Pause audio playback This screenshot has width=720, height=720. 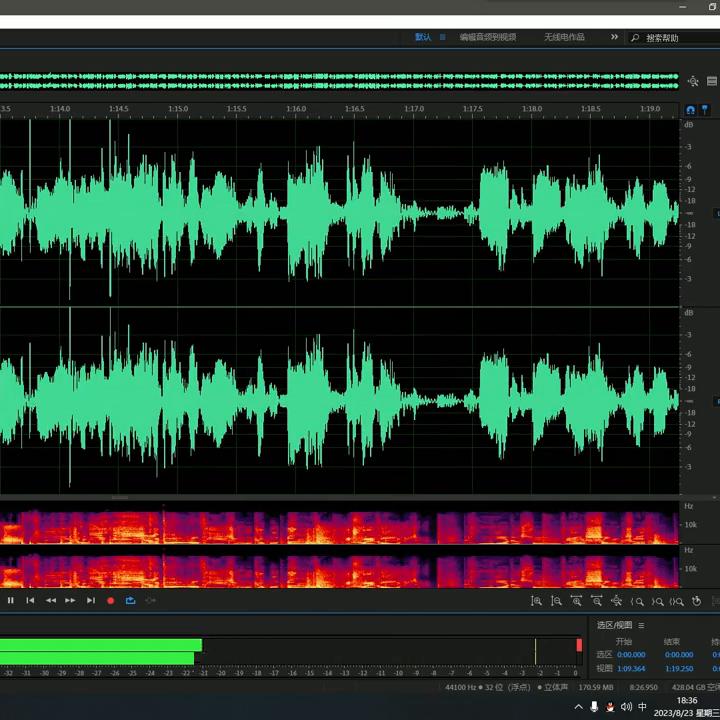coord(11,600)
